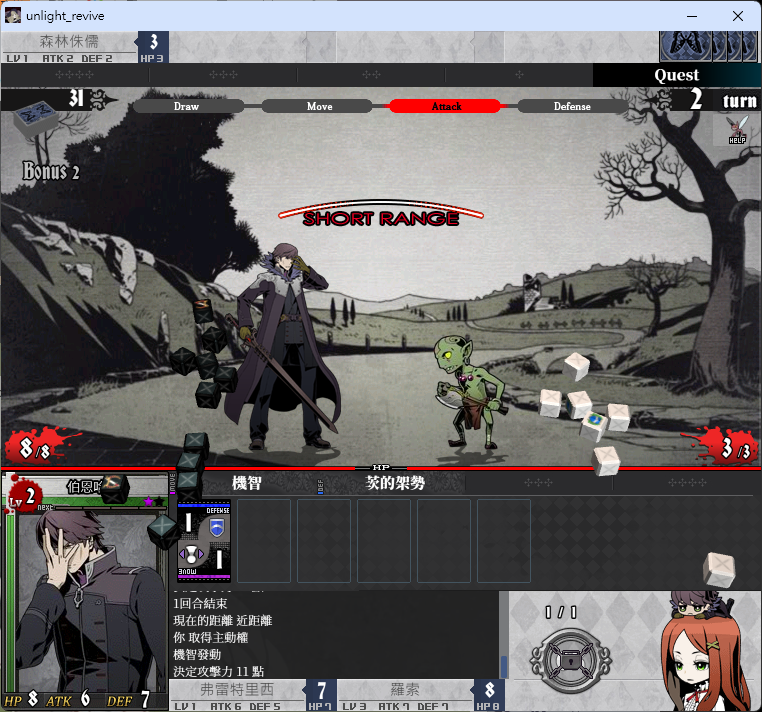Click the 機智 skill label
Image resolution: width=762 pixels, height=712 pixels.
pos(246,483)
